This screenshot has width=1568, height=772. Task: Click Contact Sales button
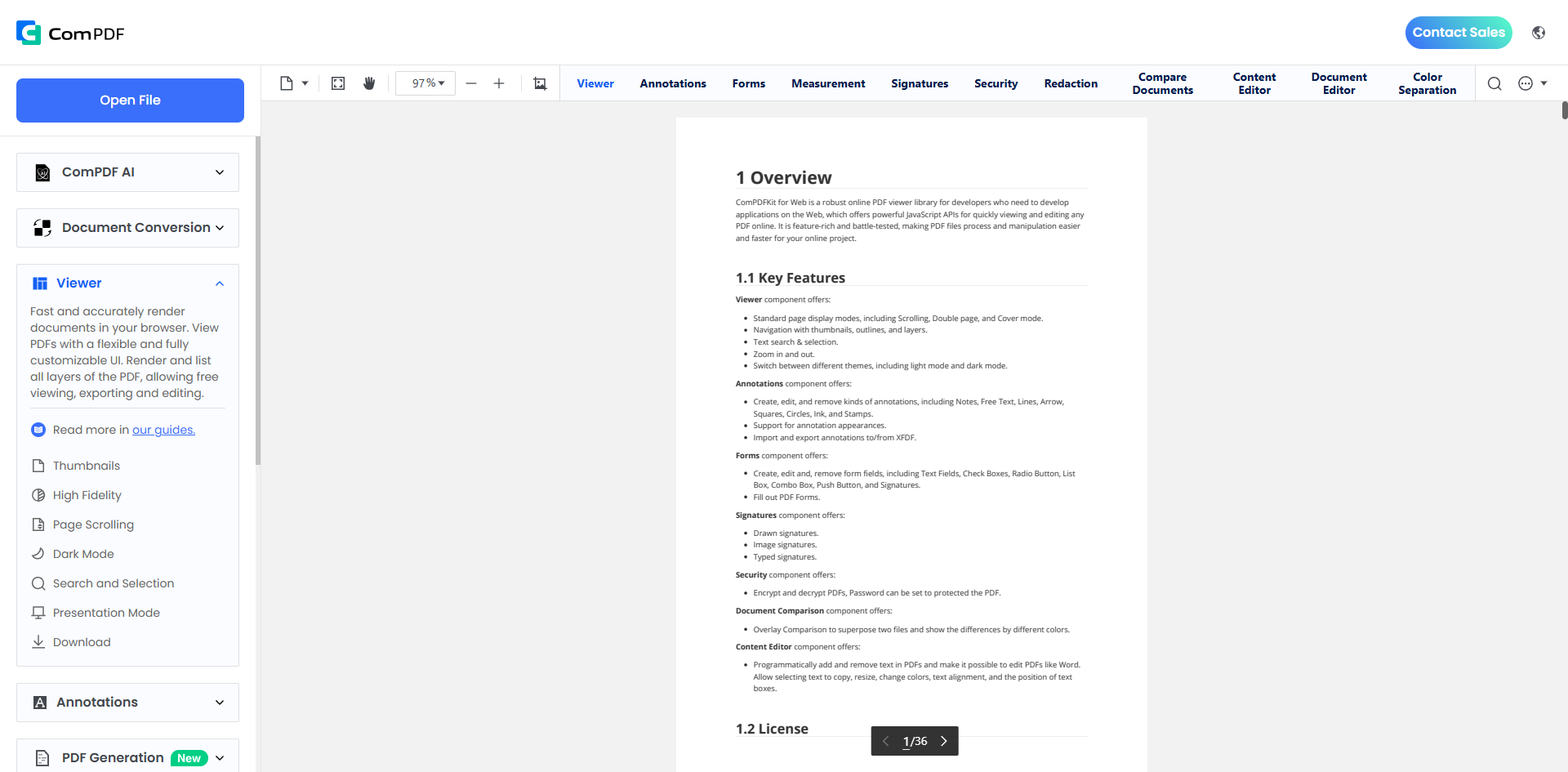[1459, 33]
